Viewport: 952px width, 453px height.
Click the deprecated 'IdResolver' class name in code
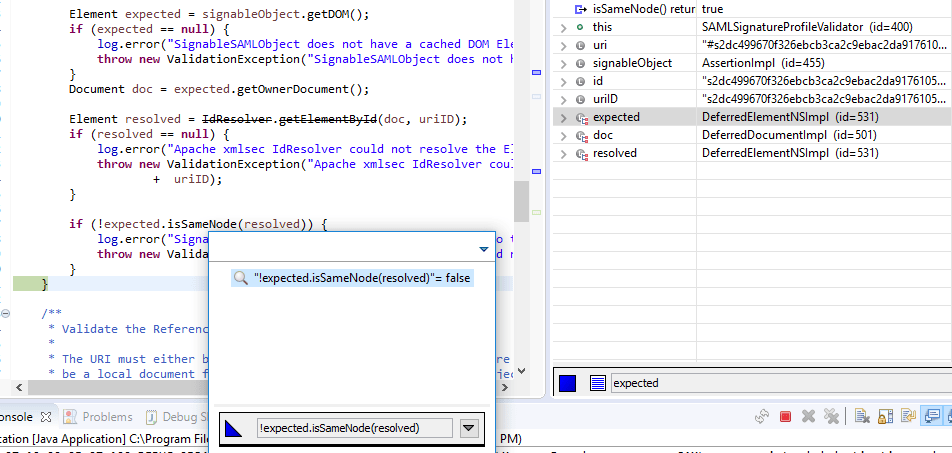(237, 119)
